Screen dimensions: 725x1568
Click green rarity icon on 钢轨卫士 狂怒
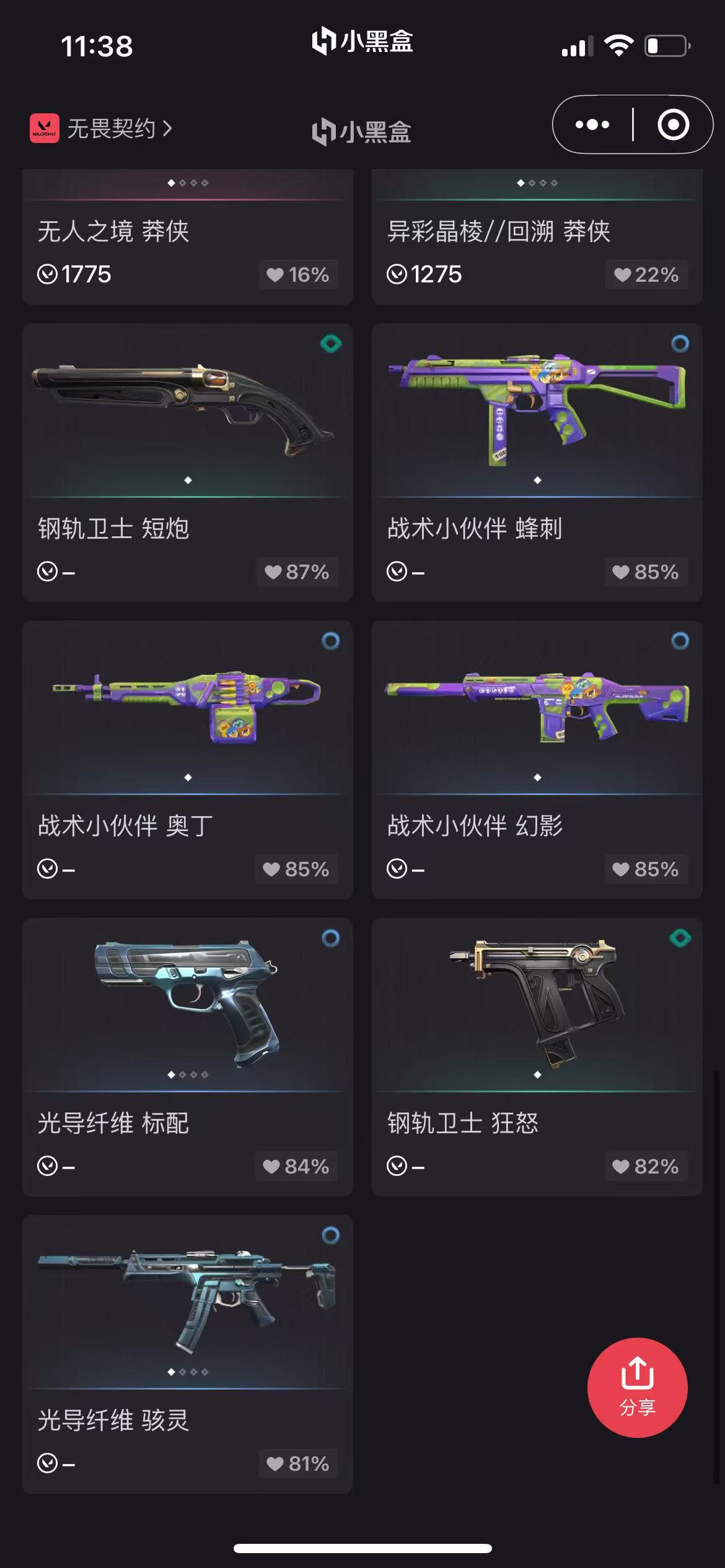[x=680, y=938]
